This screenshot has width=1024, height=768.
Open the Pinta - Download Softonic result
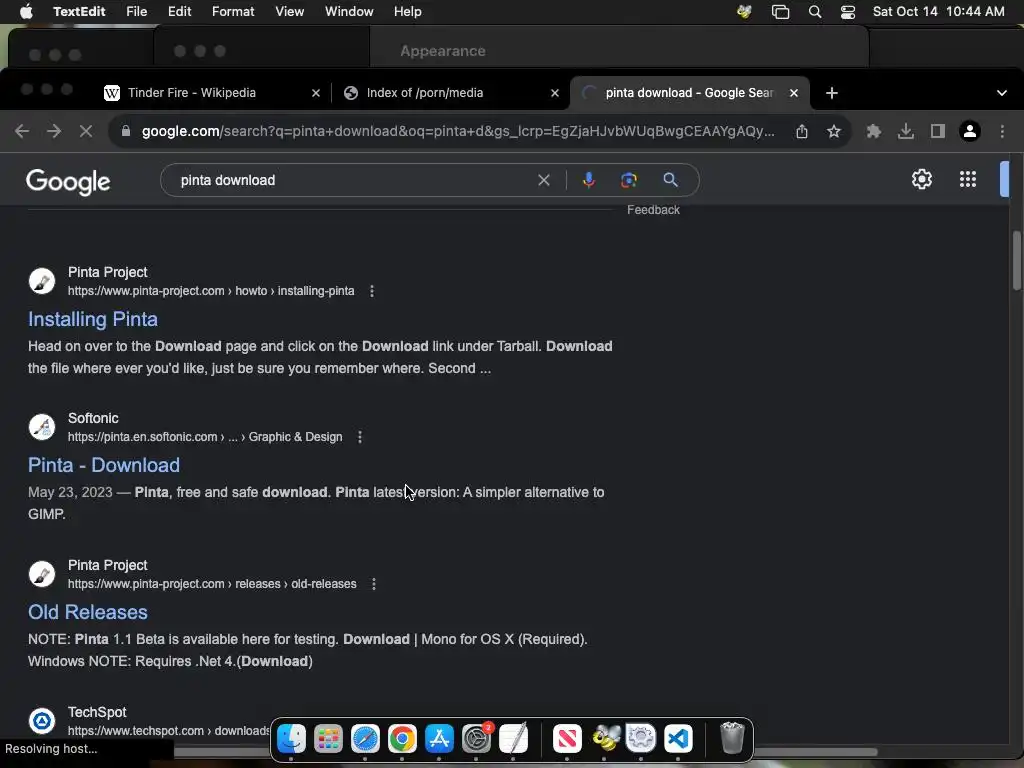point(104,465)
